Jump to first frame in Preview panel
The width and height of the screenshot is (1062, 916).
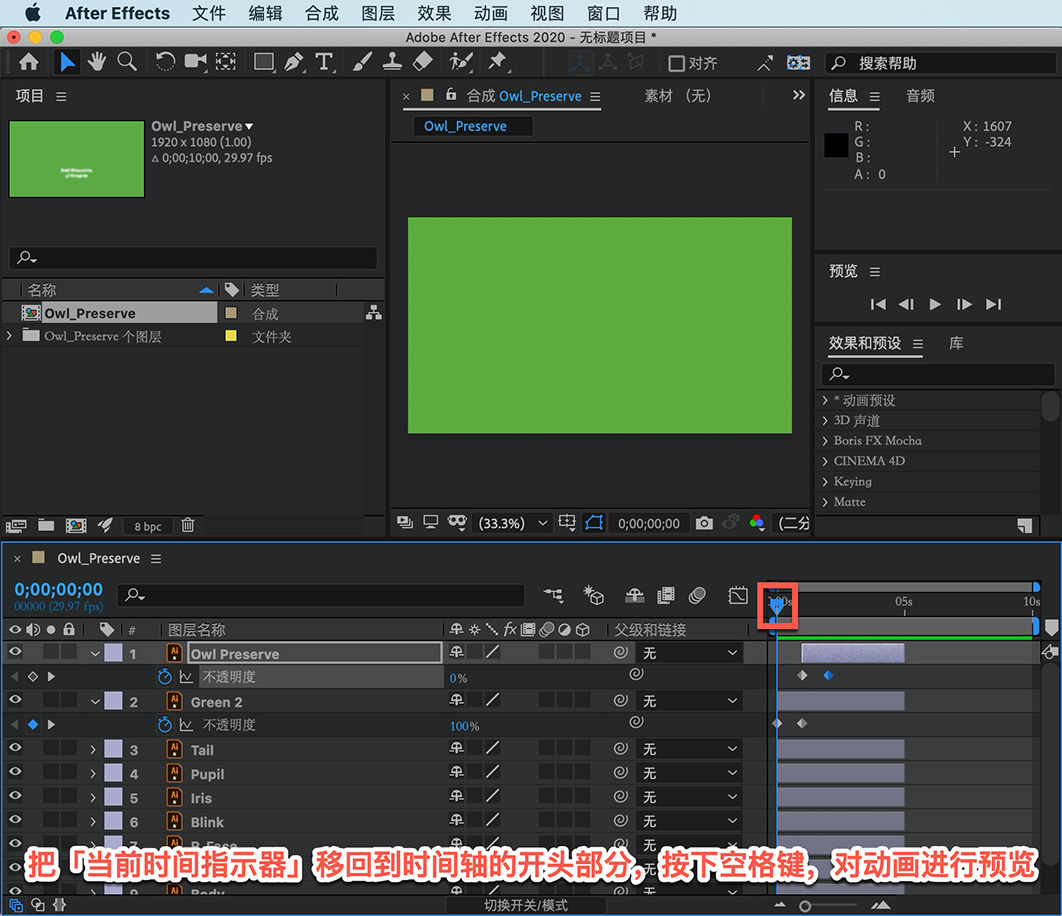click(878, 304)
